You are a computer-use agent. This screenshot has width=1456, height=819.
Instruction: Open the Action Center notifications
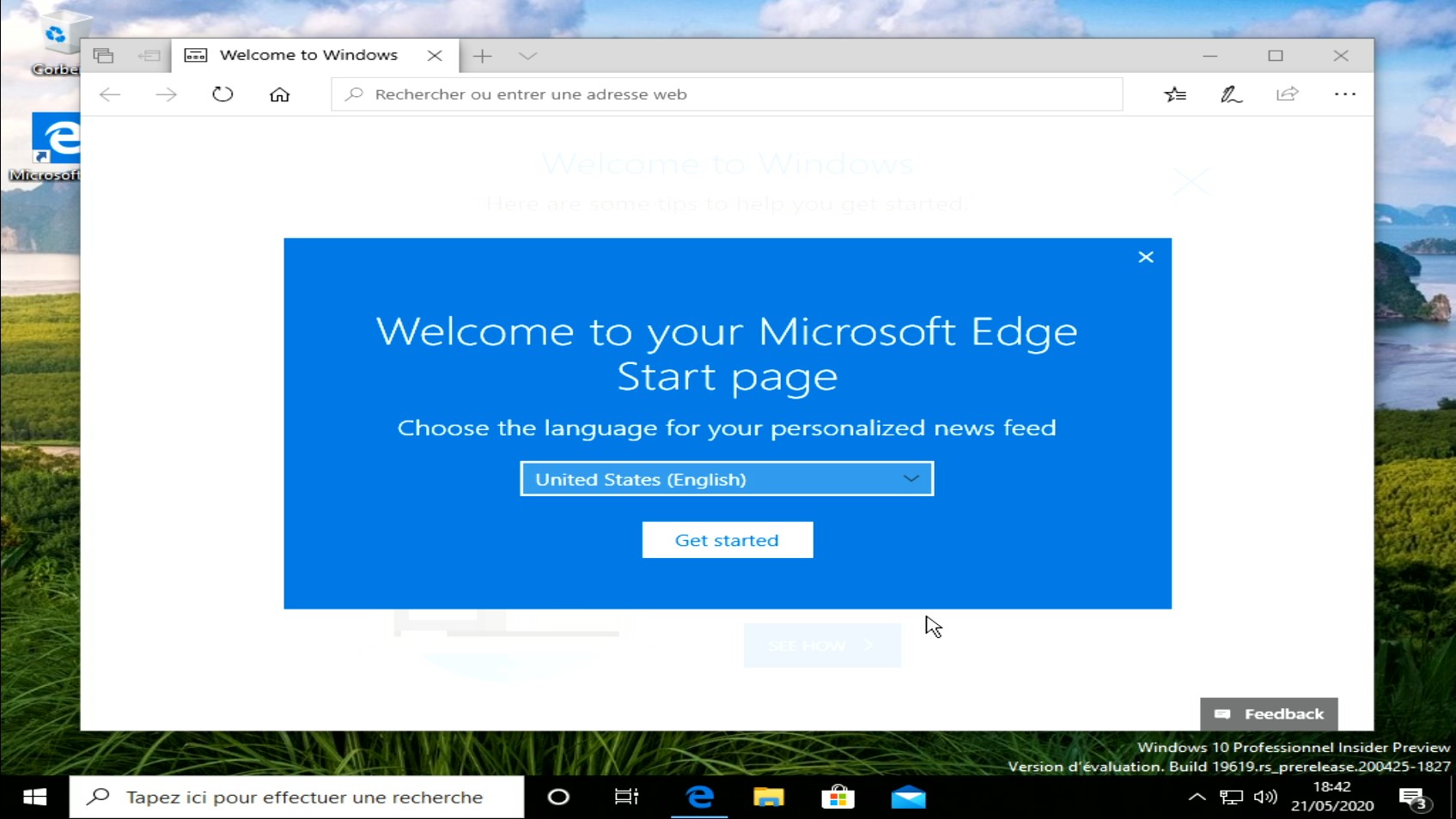(1415, 799)
